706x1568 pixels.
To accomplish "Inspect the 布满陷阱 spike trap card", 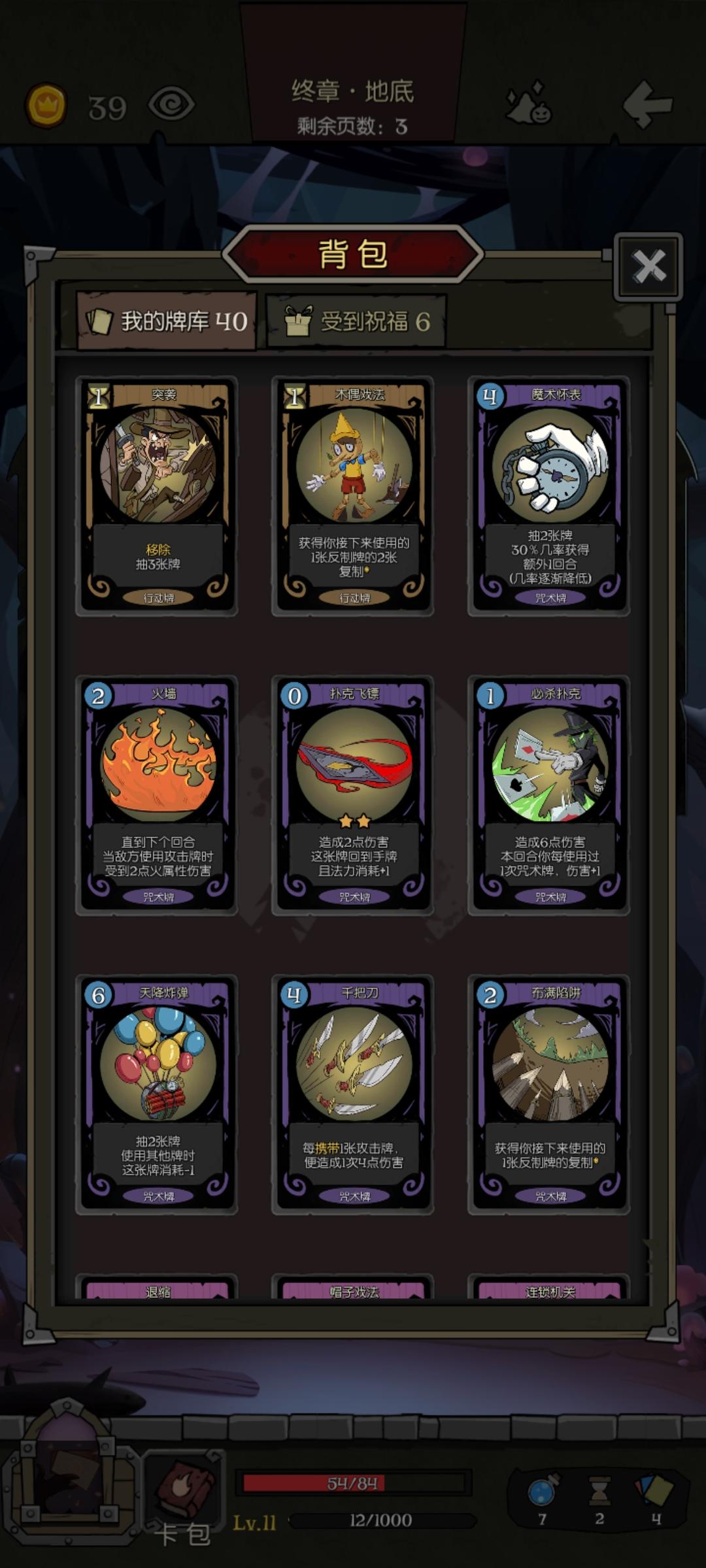I will (x=549, y=1094).
